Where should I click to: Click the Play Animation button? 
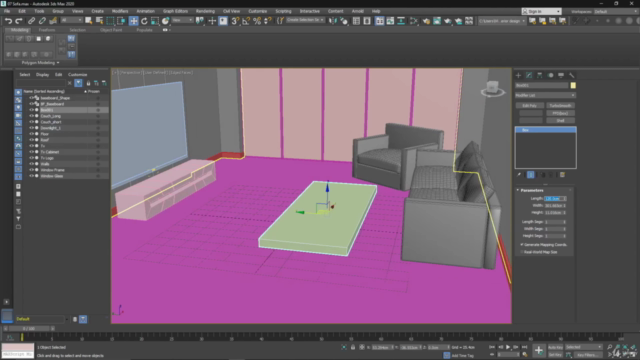click(508, 347)
